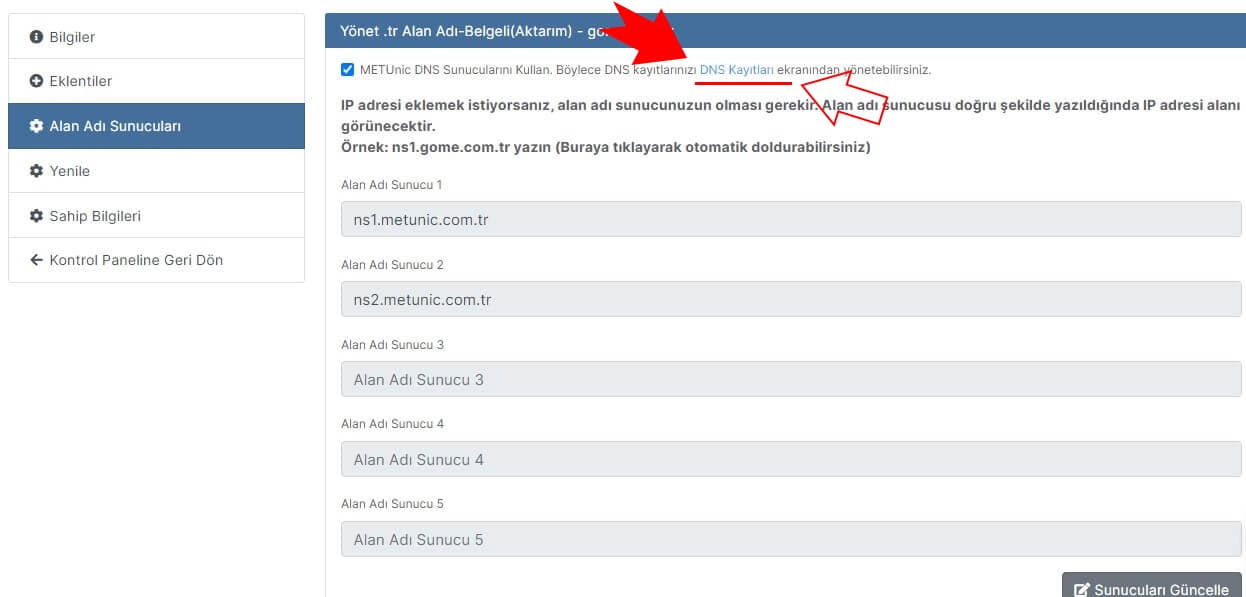
Task: Click the back arrow icon in sidebar
Action: click(x=36, y=260)
